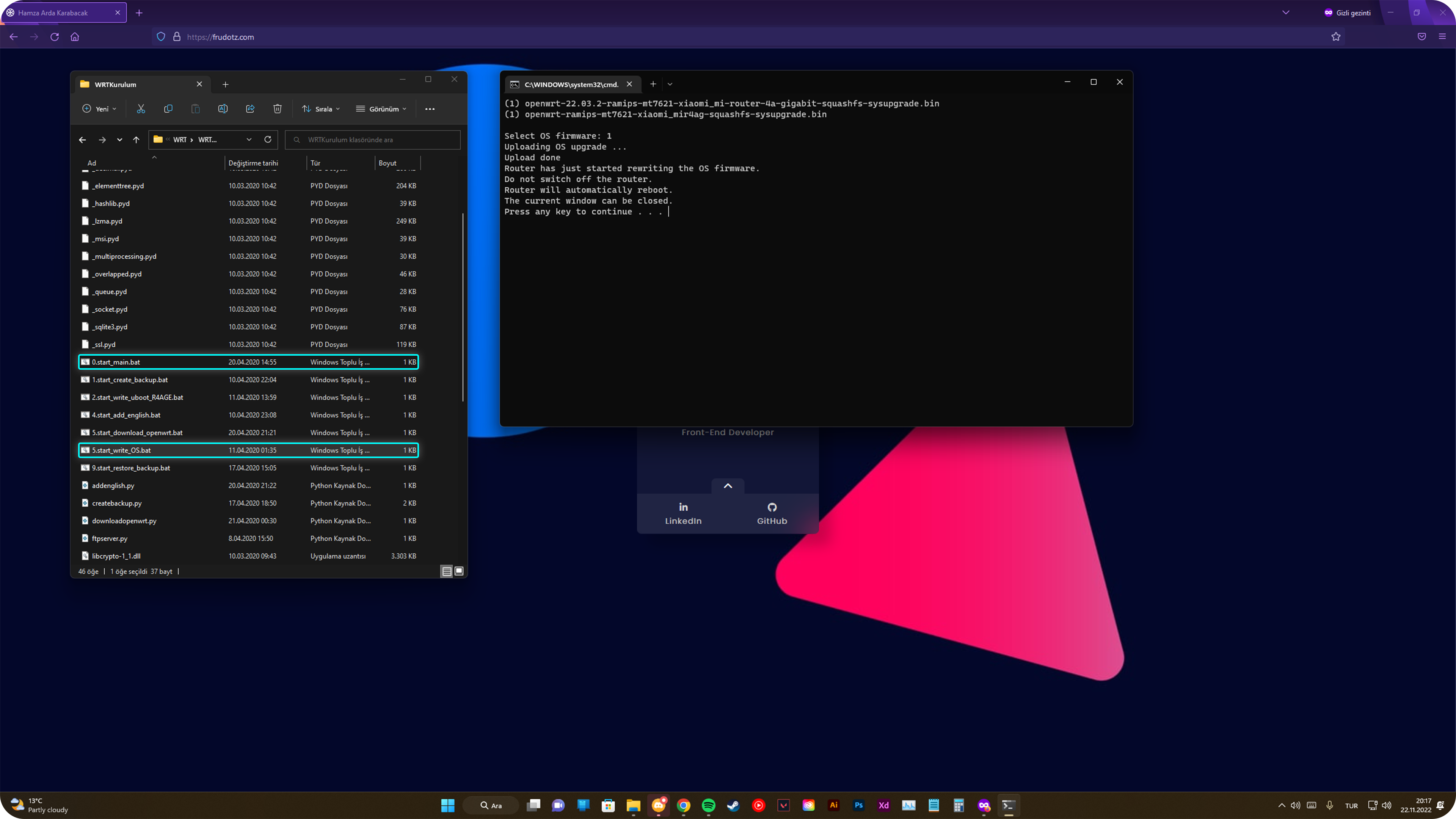This screenshot has width=1456, height=819.
Task: Open Spotify from the taskbar
Action: point(708,805)
